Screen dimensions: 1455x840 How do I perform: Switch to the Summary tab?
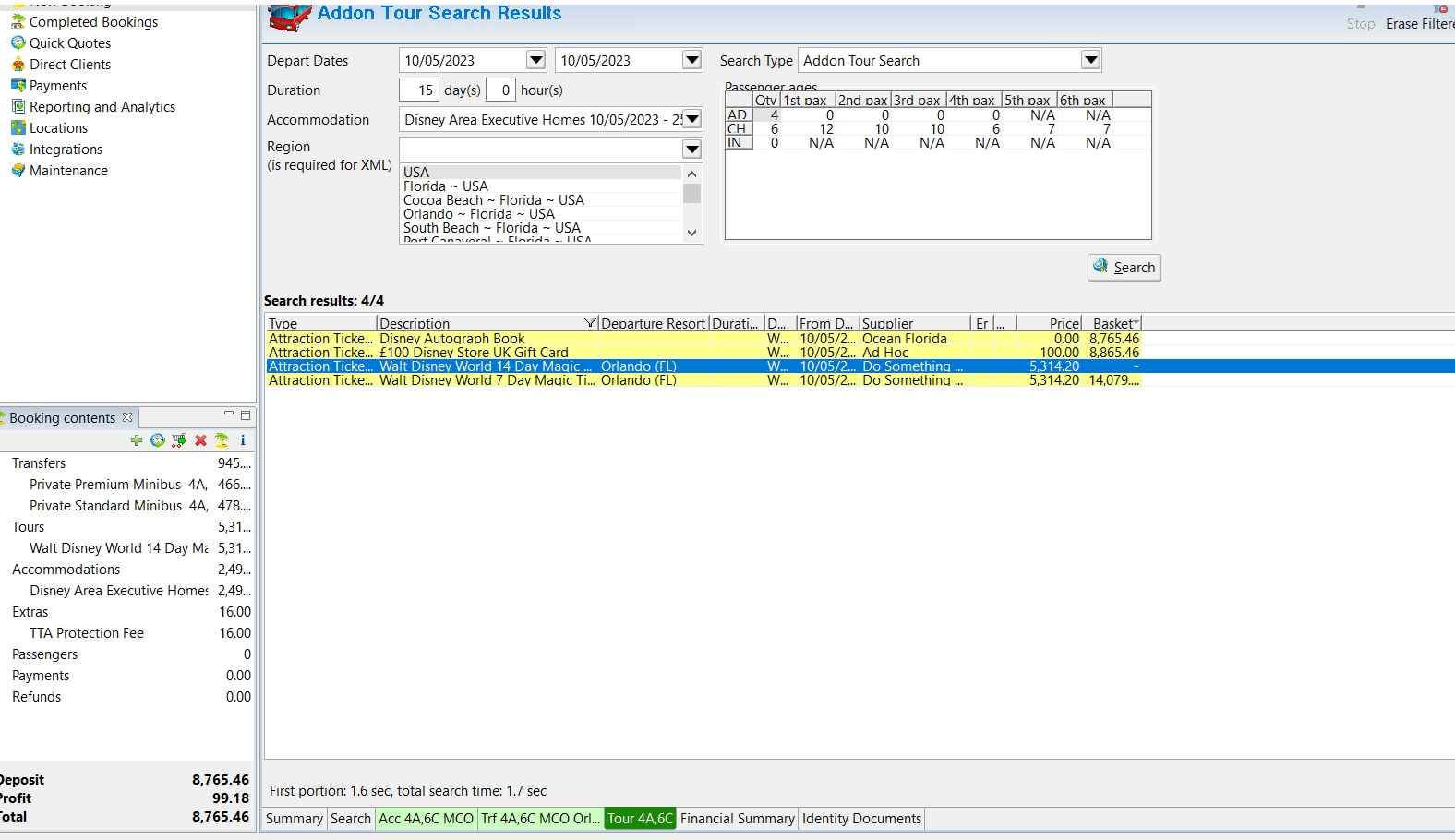click(x=295, y=818)
